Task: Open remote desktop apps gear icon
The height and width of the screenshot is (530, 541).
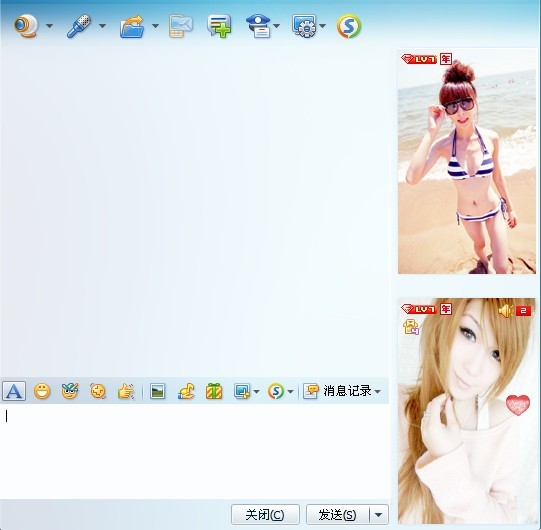Action: (304, 26)
